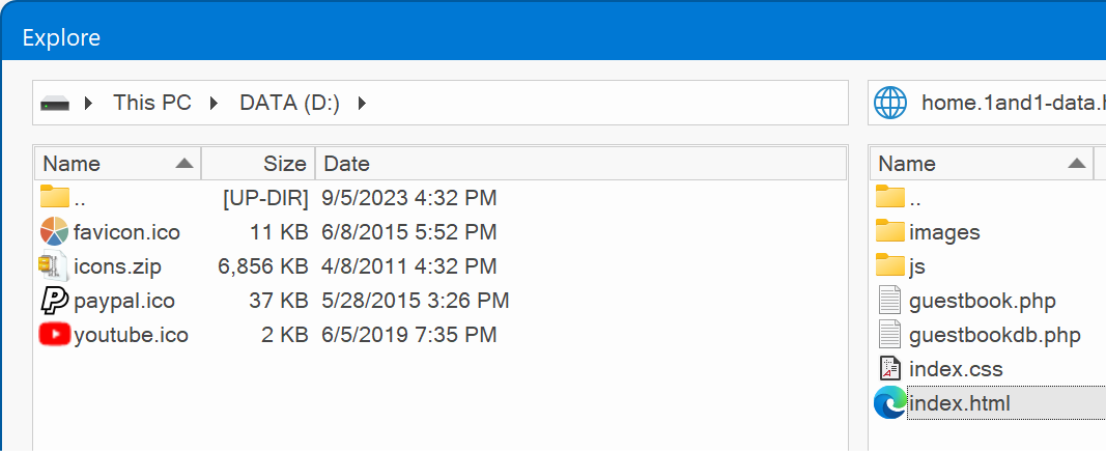This screenshot has height=452, width=1107.
Task: Select the favicon.ico pie chart icon
Action: pyautogui.click(x=54, y=232)
